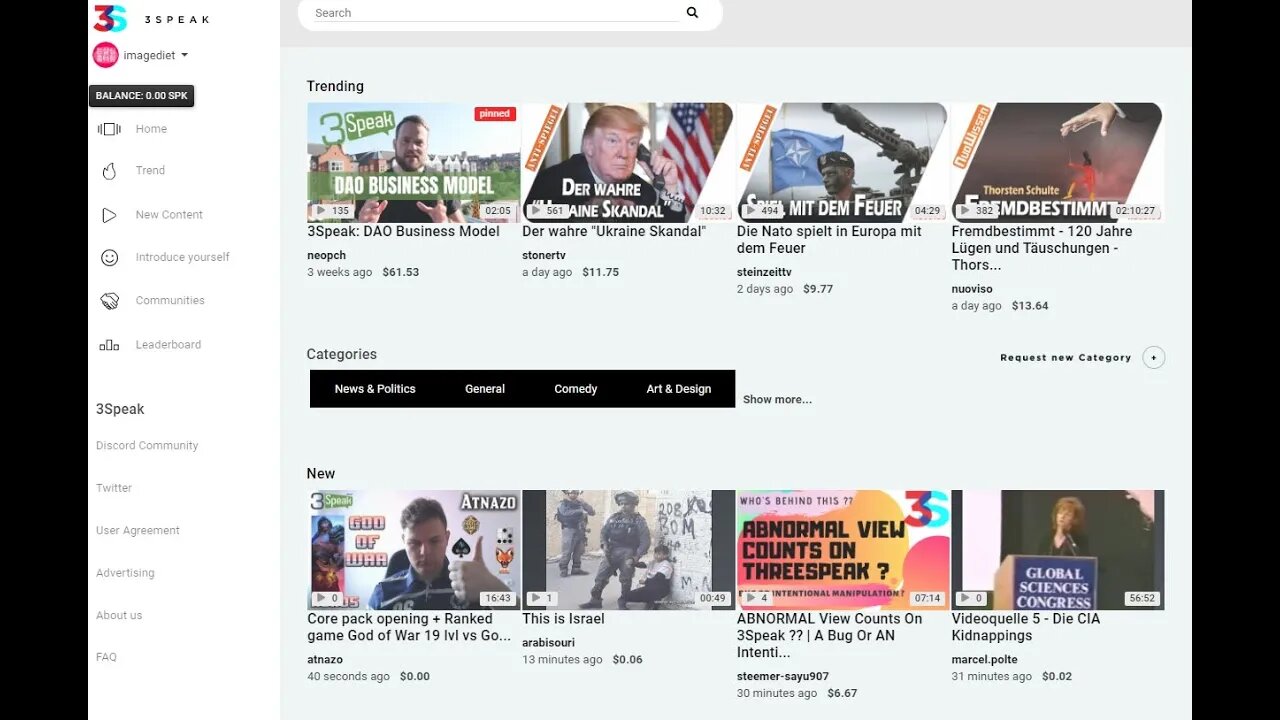Visit the arabisouri channel
The height and width of the screenshot is (720, 1280).
[548, 643]
